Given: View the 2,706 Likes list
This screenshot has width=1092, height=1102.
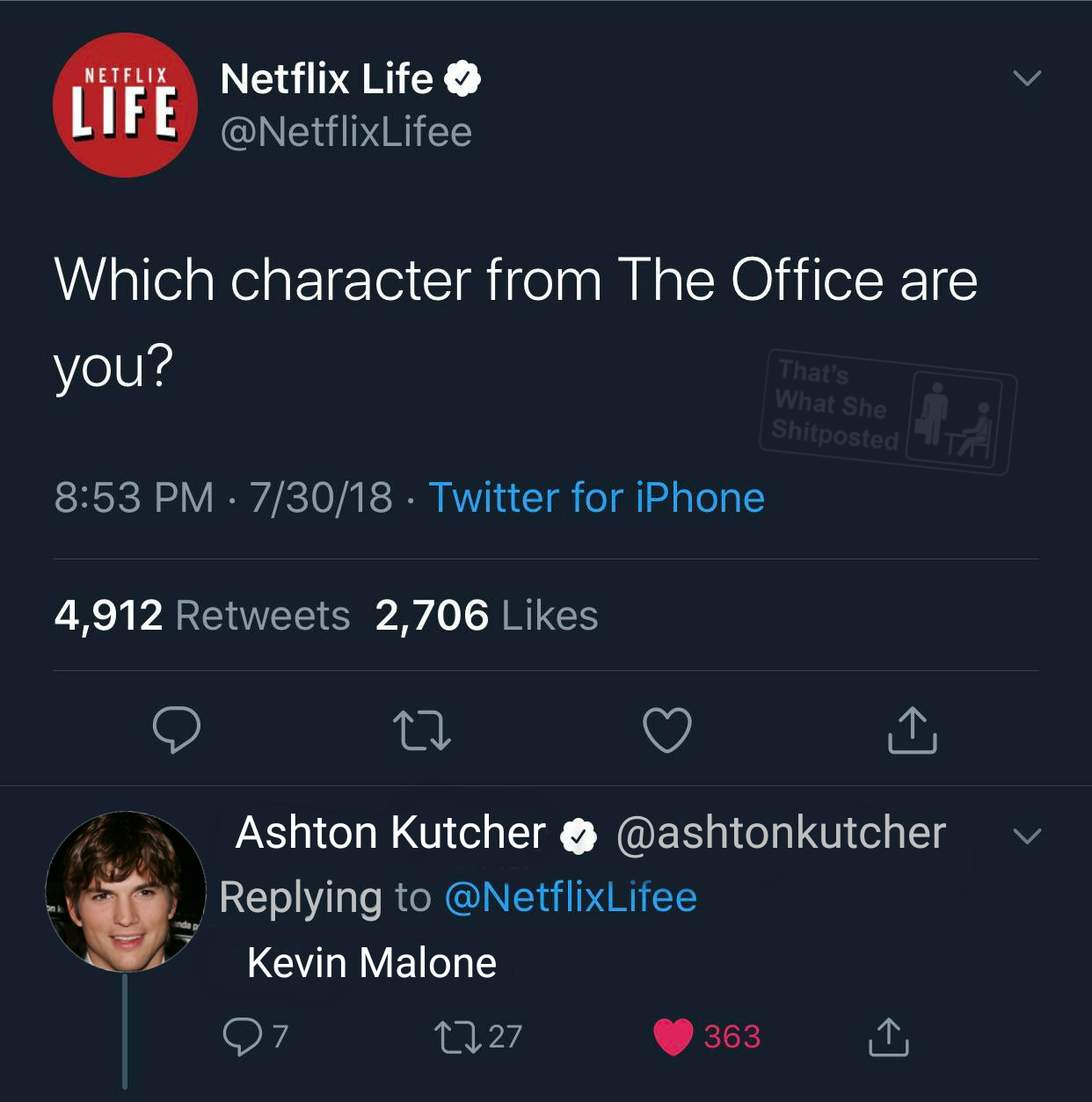Looking at the screenshot, I should [x=486, y=616].
